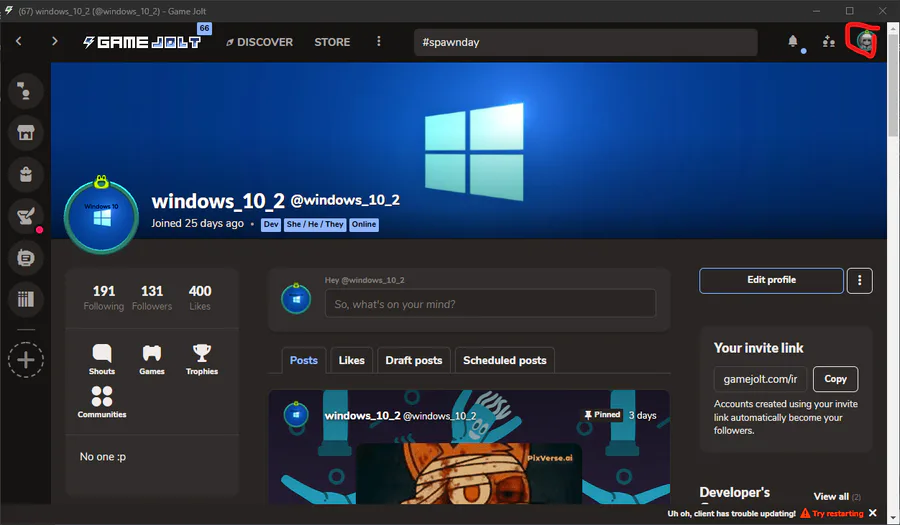Image resolution: width=900 pixels, height=525 pixels.
Task: Click the #spawnday search field
Action: point(585,42)
